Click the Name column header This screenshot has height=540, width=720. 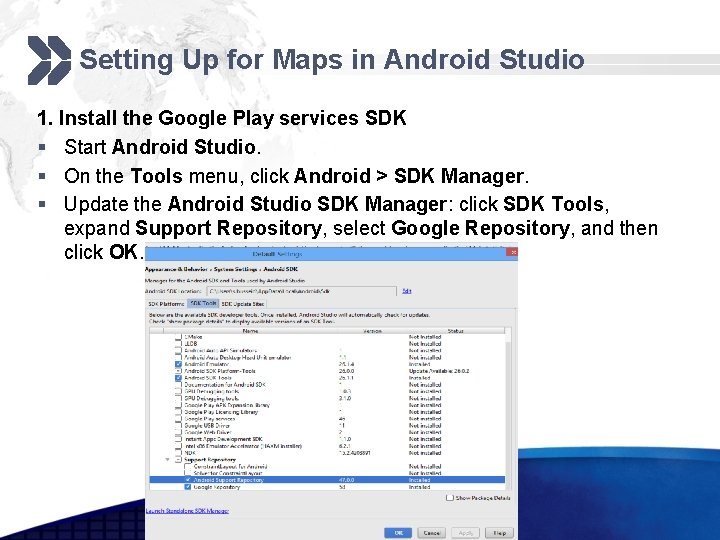click(x=250, y=331)
